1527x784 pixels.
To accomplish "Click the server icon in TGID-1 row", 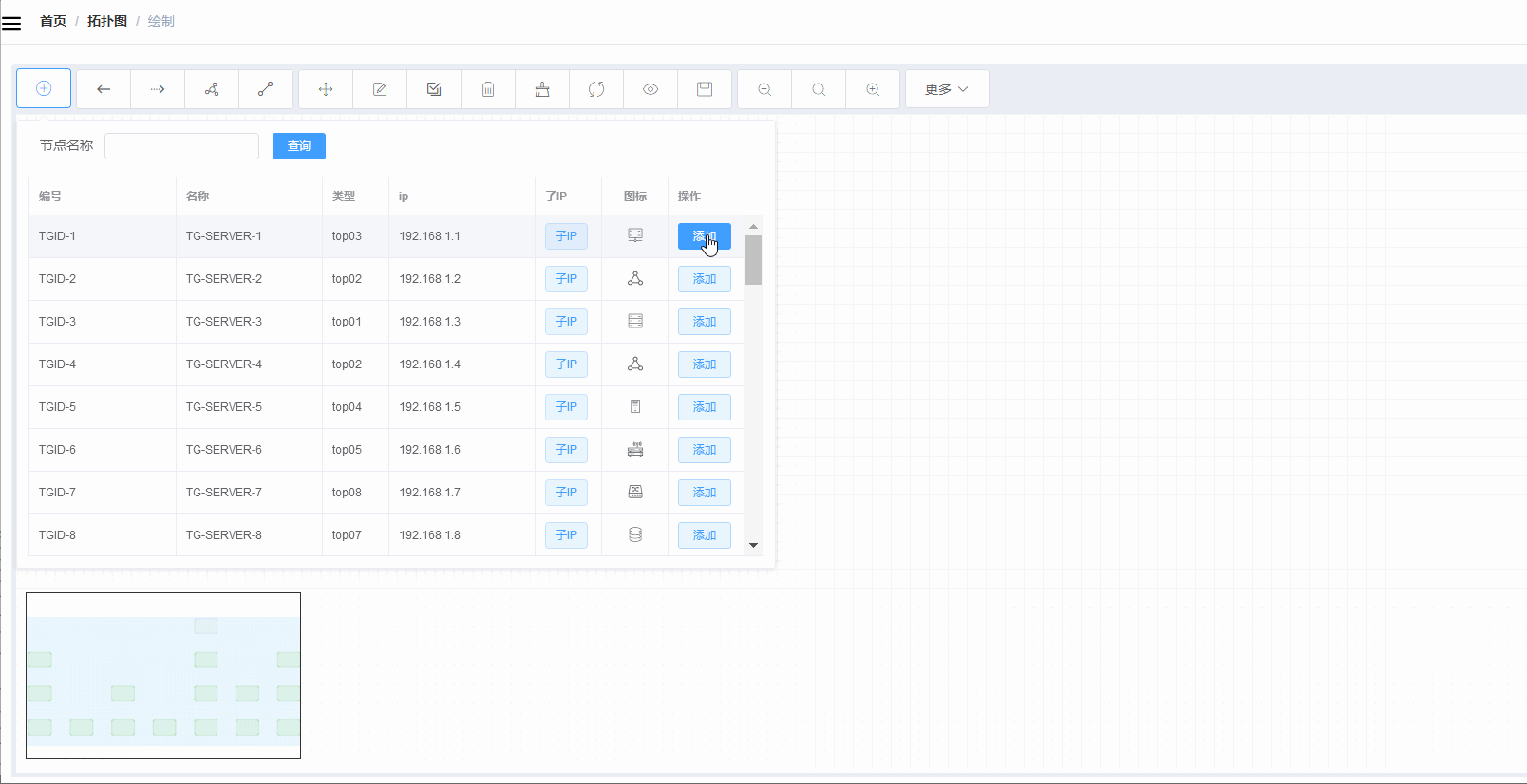I will click(x=635, y=235).
